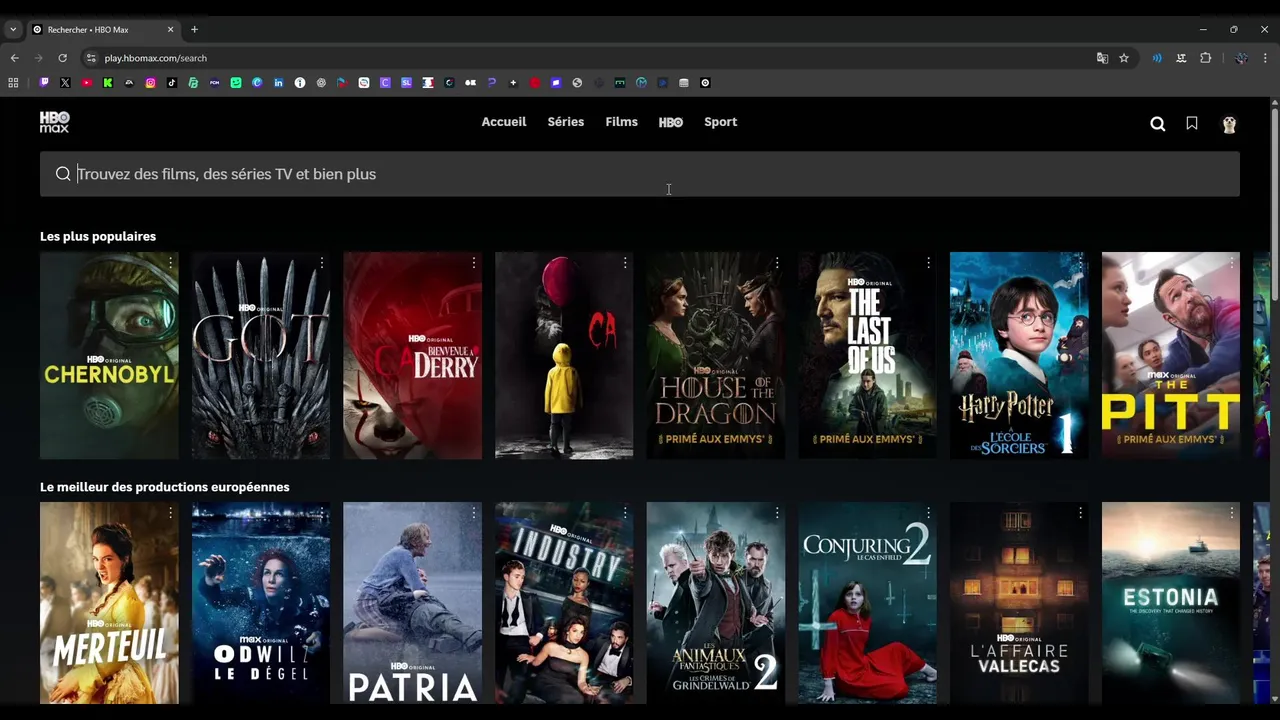Open the Patria poster

click(412, 604)
